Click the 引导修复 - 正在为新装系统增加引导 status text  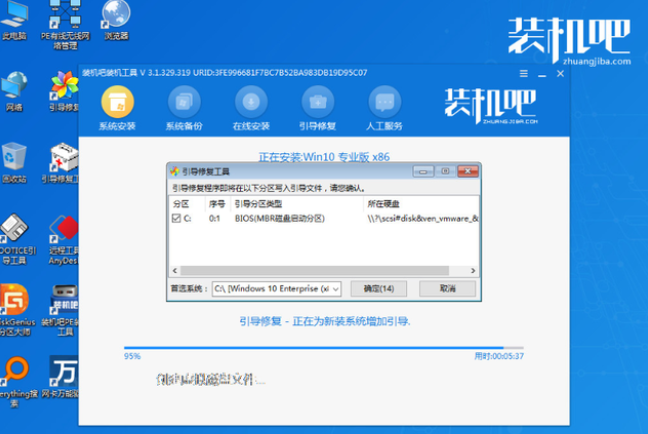[x=325, y=321]
